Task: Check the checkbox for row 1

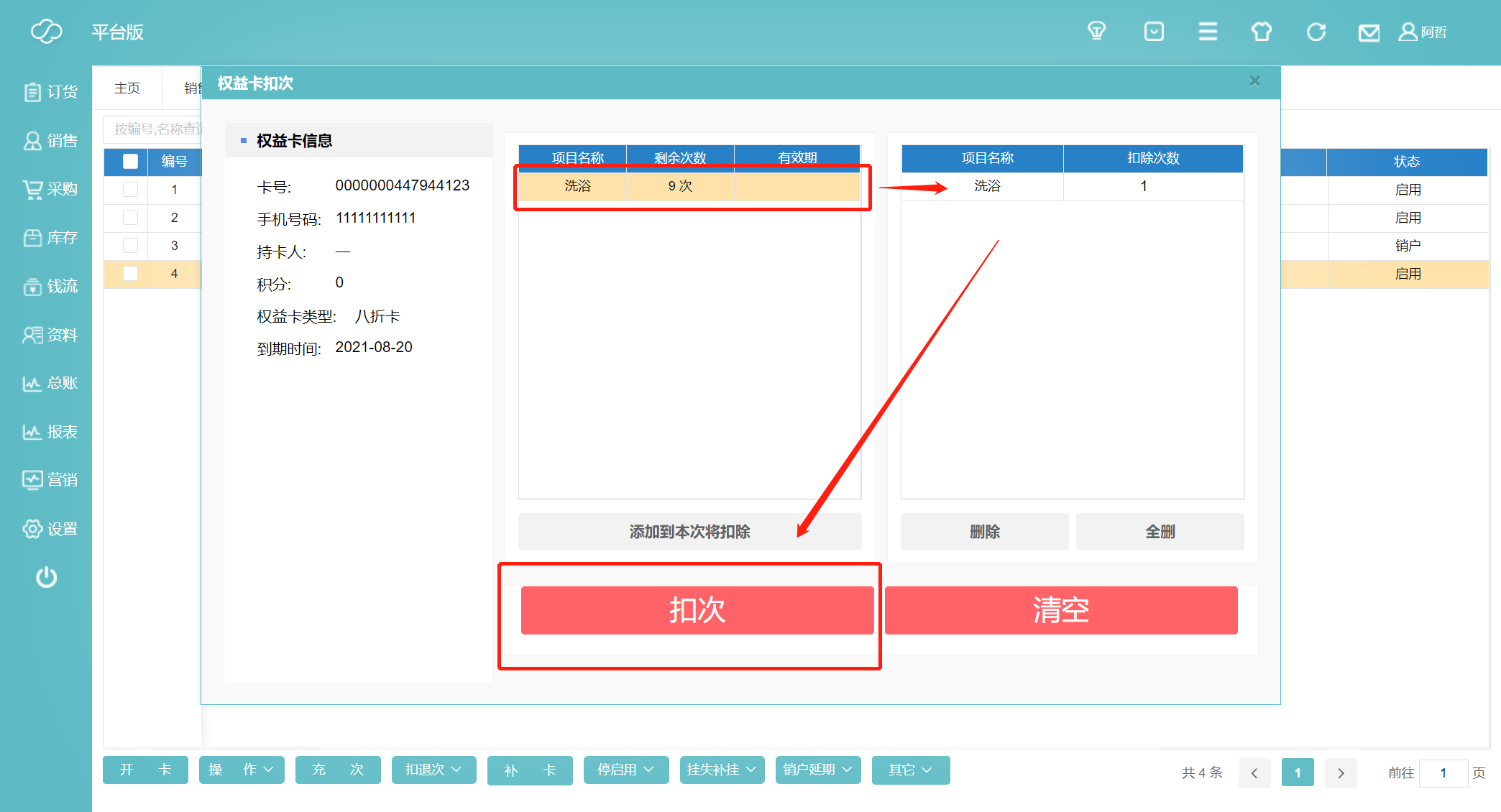Action: coord(130,189)
